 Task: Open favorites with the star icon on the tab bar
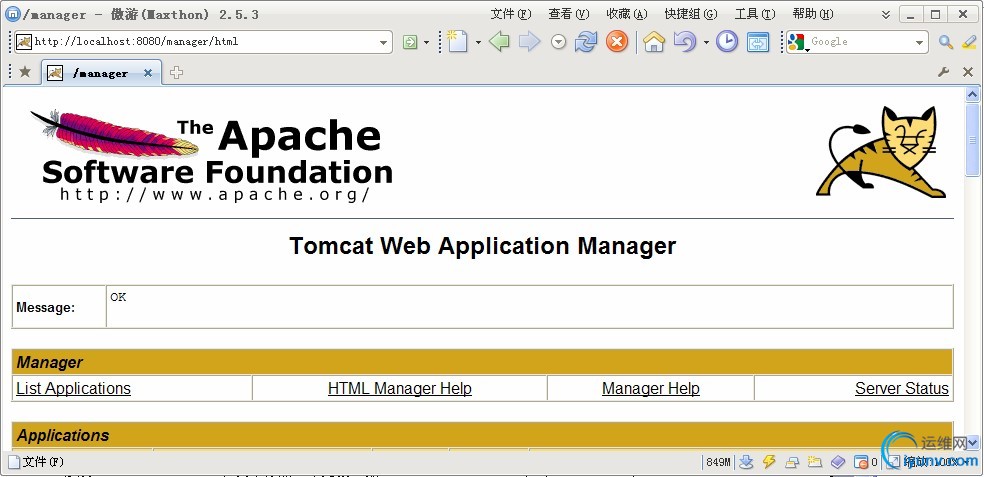tap(25, 72)
